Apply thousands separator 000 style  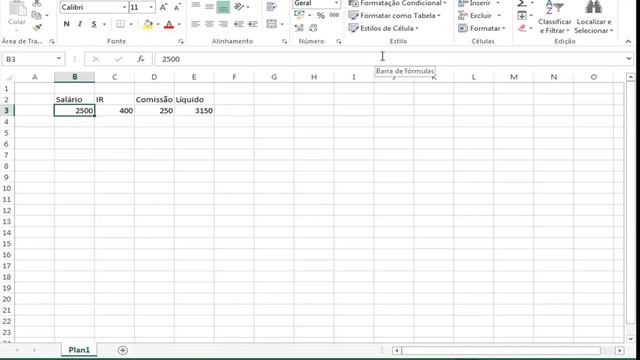(334, 16)
